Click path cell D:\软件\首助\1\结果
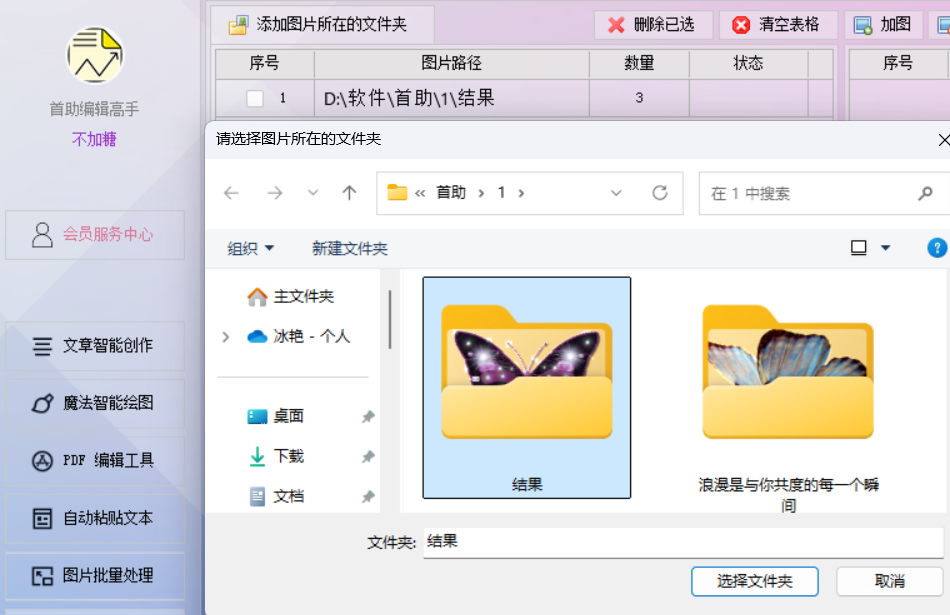 (x=451, y=98)
